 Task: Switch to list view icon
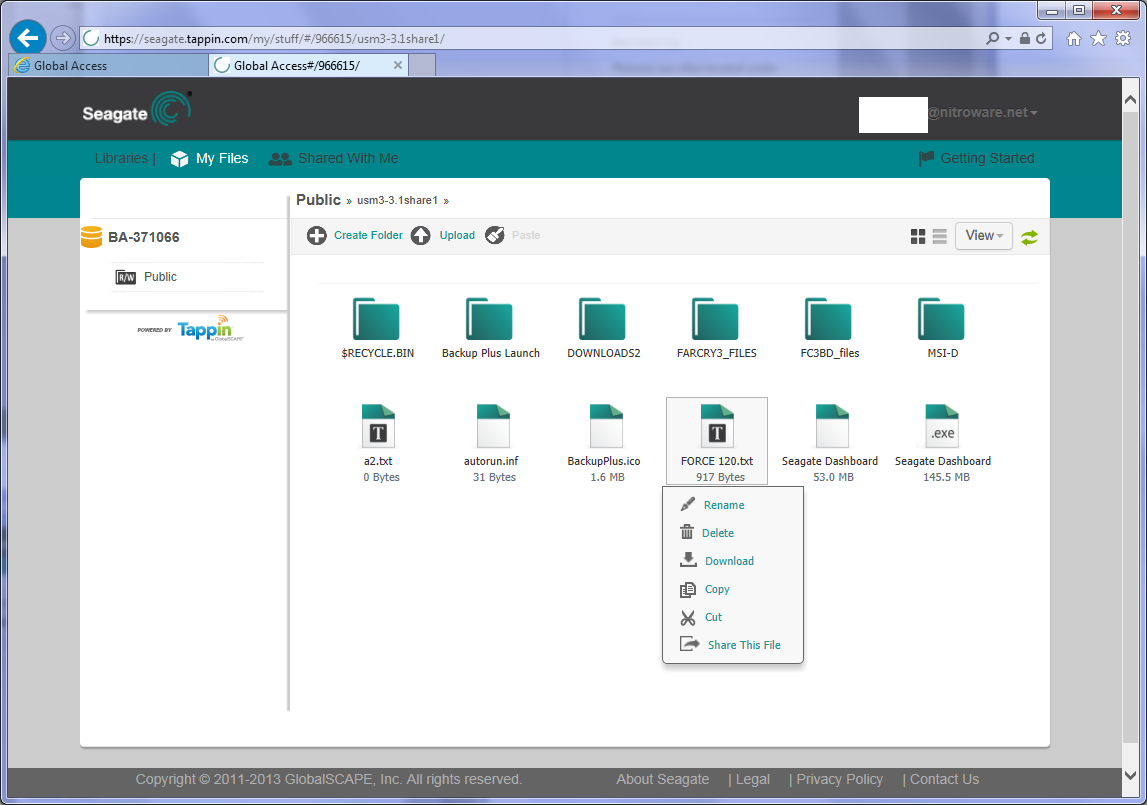click(x=940, y=236)
